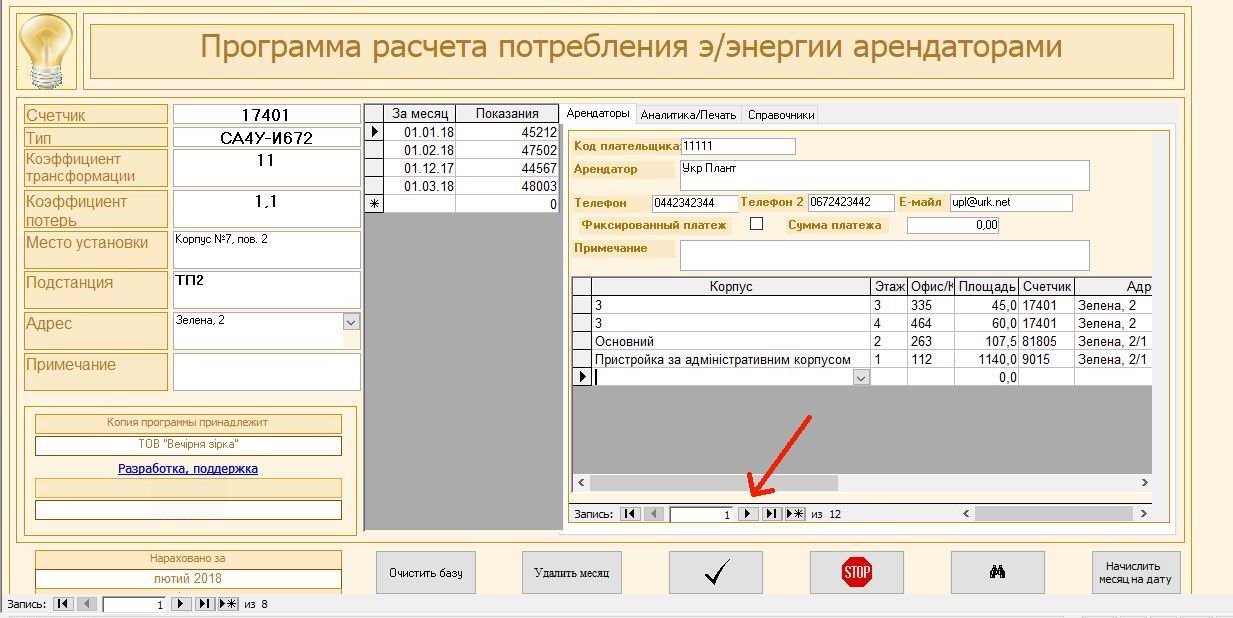Click the Показания column header
Image resolution: width=1233 pixels, height=618 pixels.
click(x=507, y=114)
